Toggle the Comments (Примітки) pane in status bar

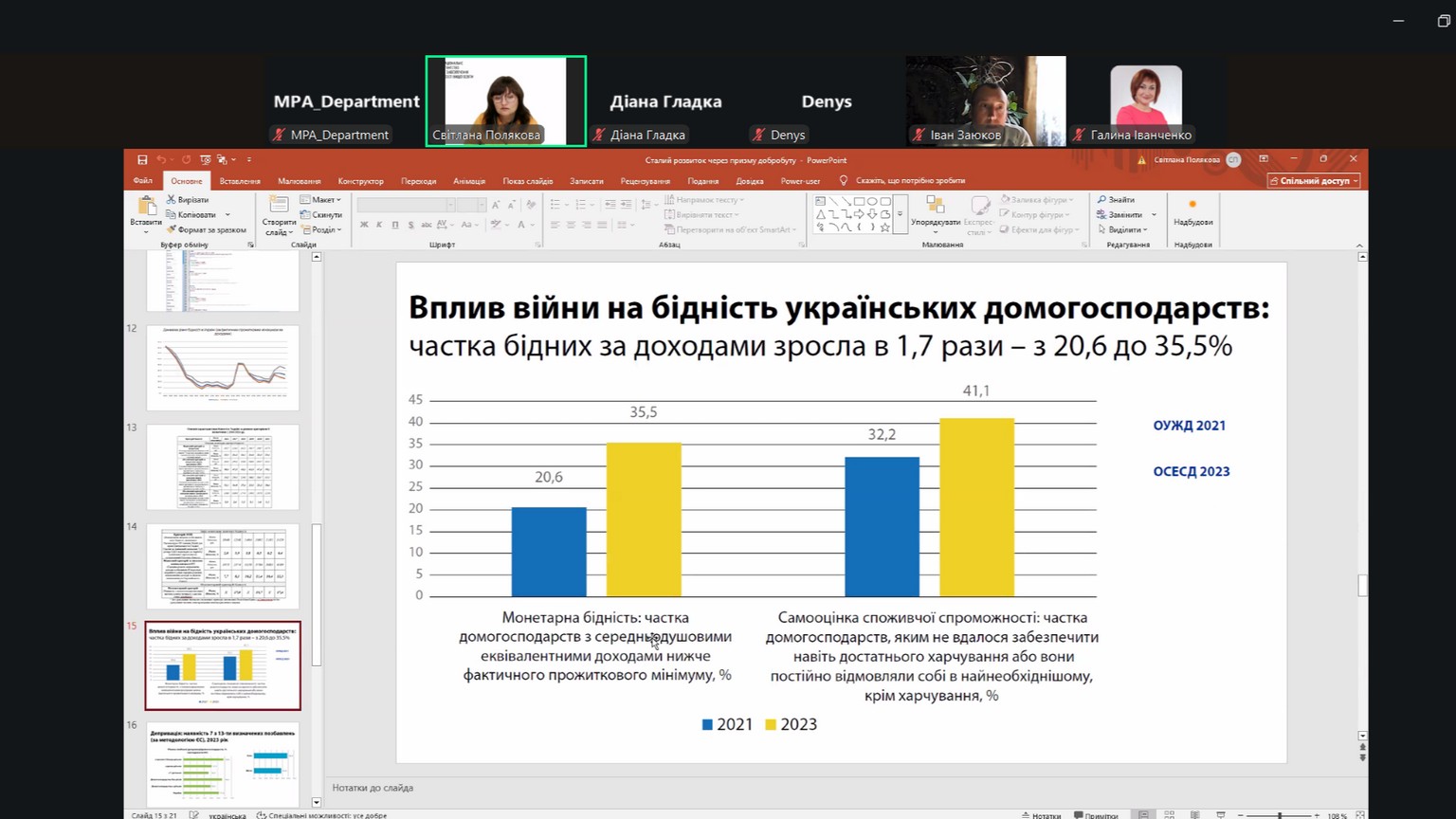click(1096, 815)
